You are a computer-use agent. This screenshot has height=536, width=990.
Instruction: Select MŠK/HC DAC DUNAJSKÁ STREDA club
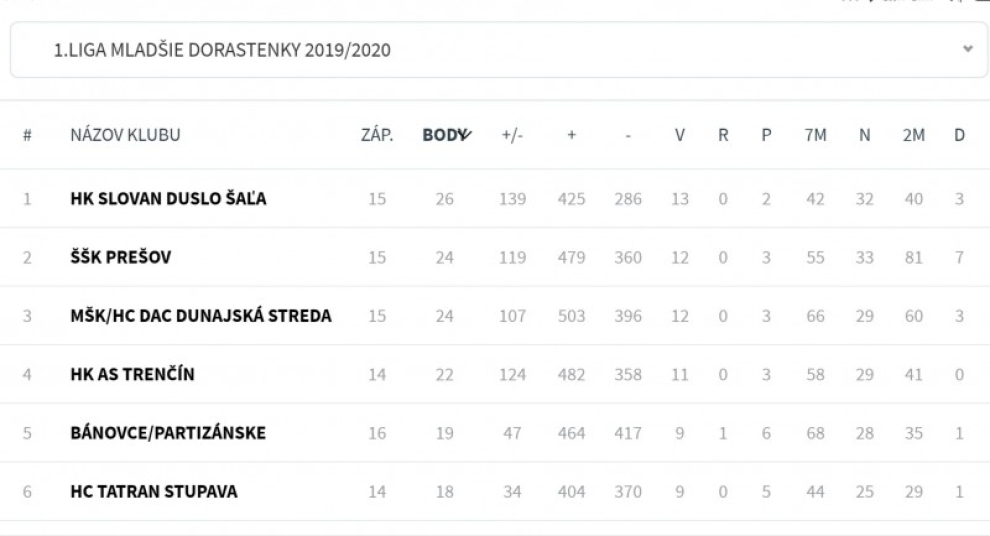point(201,317)
